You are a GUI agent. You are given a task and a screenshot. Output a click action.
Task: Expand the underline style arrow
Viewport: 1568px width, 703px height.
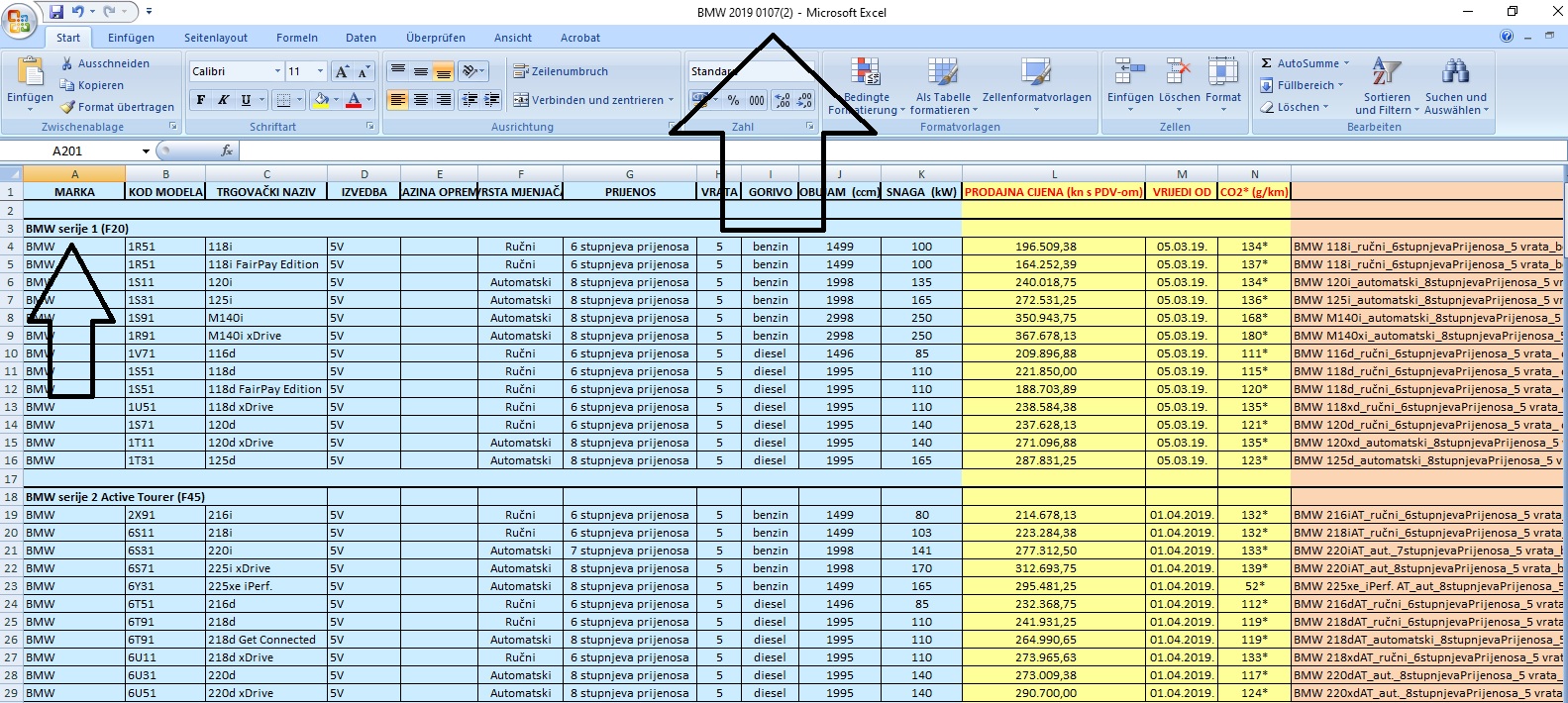pyautogui.click(x=261, y=100)
